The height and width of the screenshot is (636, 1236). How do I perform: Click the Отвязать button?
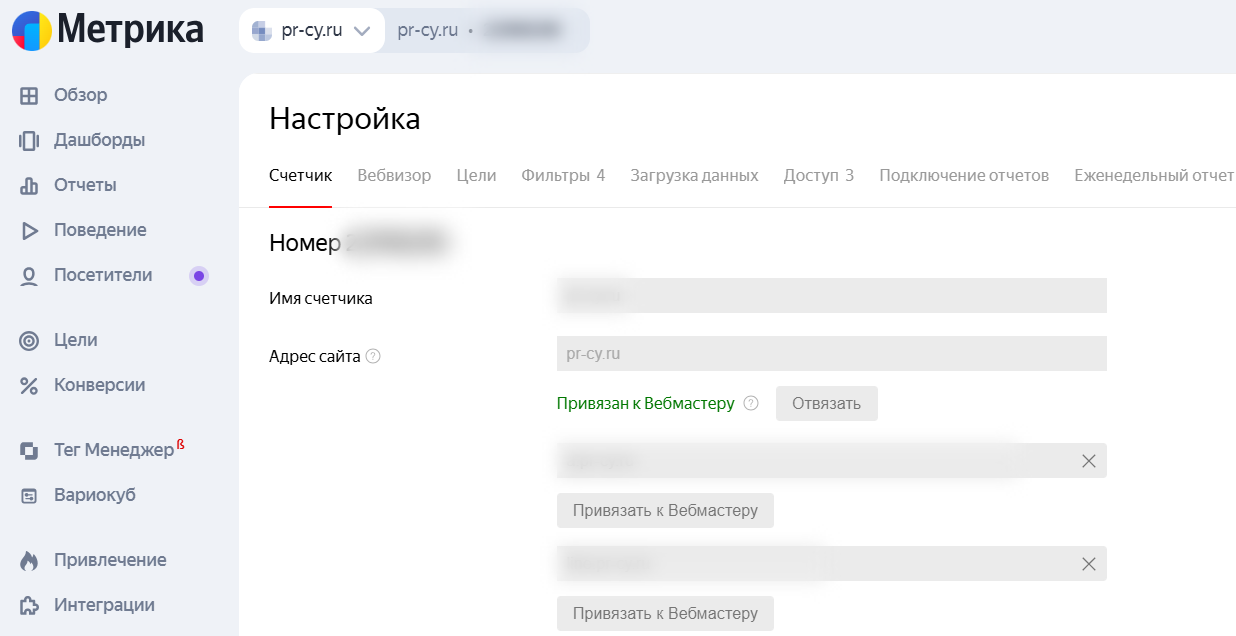pos(826,404)
